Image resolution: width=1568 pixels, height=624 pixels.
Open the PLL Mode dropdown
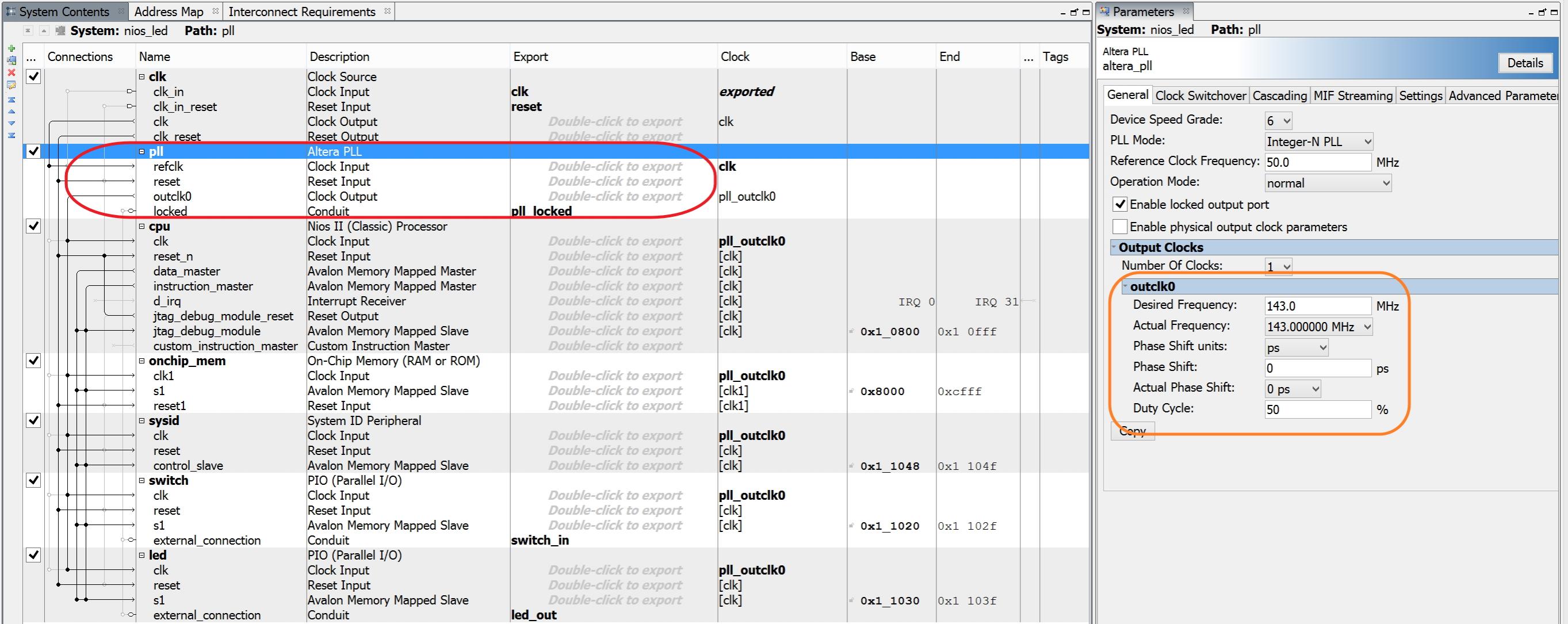(1318, 142)
